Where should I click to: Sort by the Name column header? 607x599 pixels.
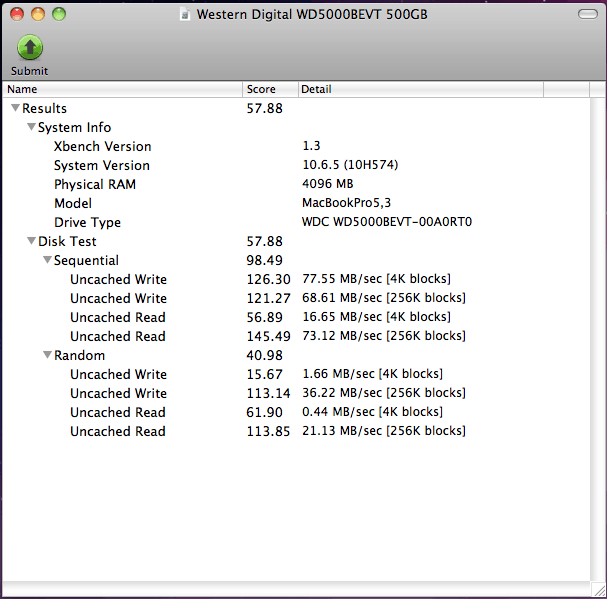[x=123, y=89]
